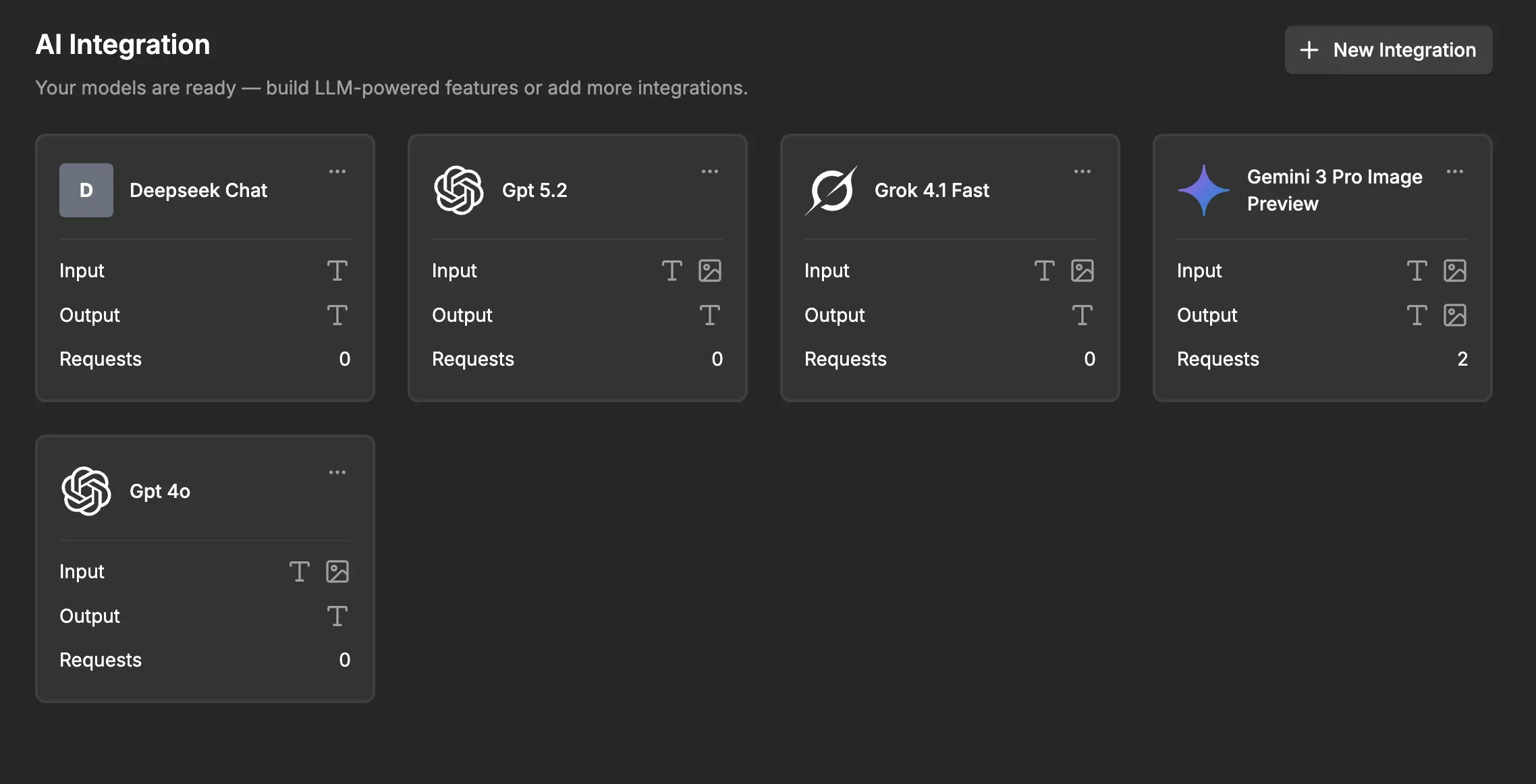
Task: Select the Gemini 3 Pro requests count of 2
Action: click(x=1462, y=359)
